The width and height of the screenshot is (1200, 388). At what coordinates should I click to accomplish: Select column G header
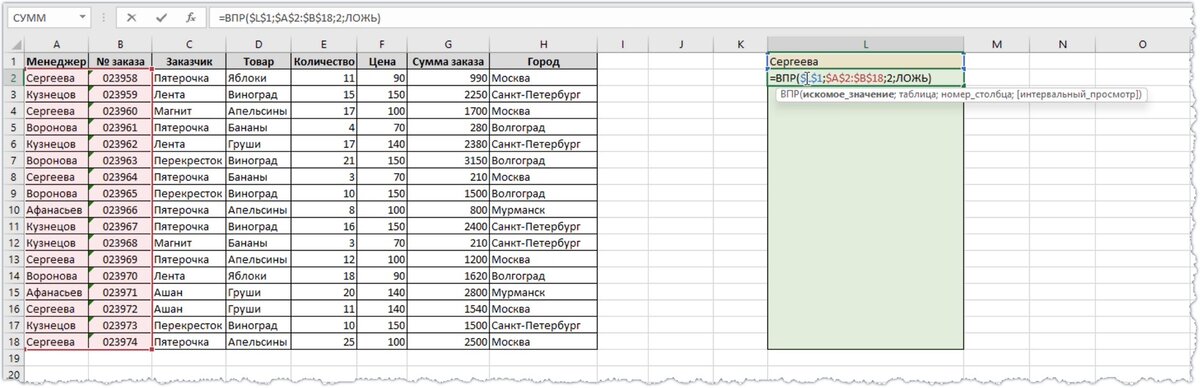click(448, 44)
